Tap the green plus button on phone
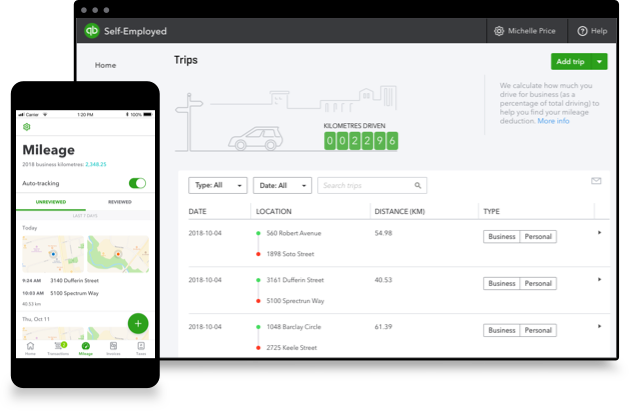This screenshot has height=411, width=629. (138, 323)
